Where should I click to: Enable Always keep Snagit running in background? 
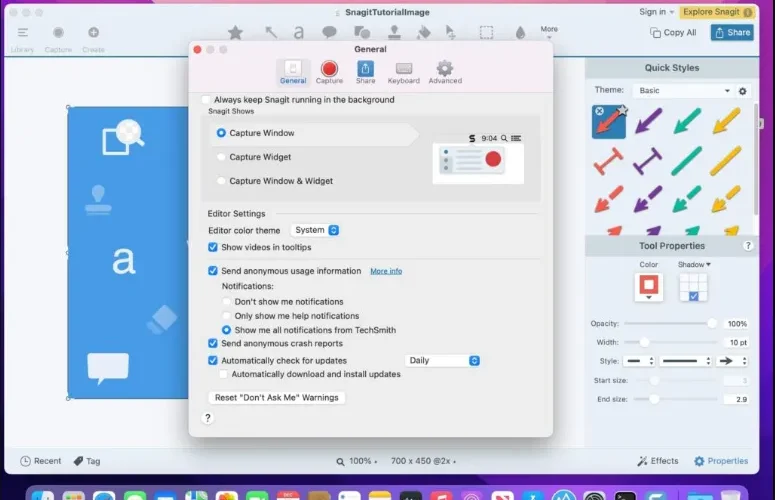206,100
